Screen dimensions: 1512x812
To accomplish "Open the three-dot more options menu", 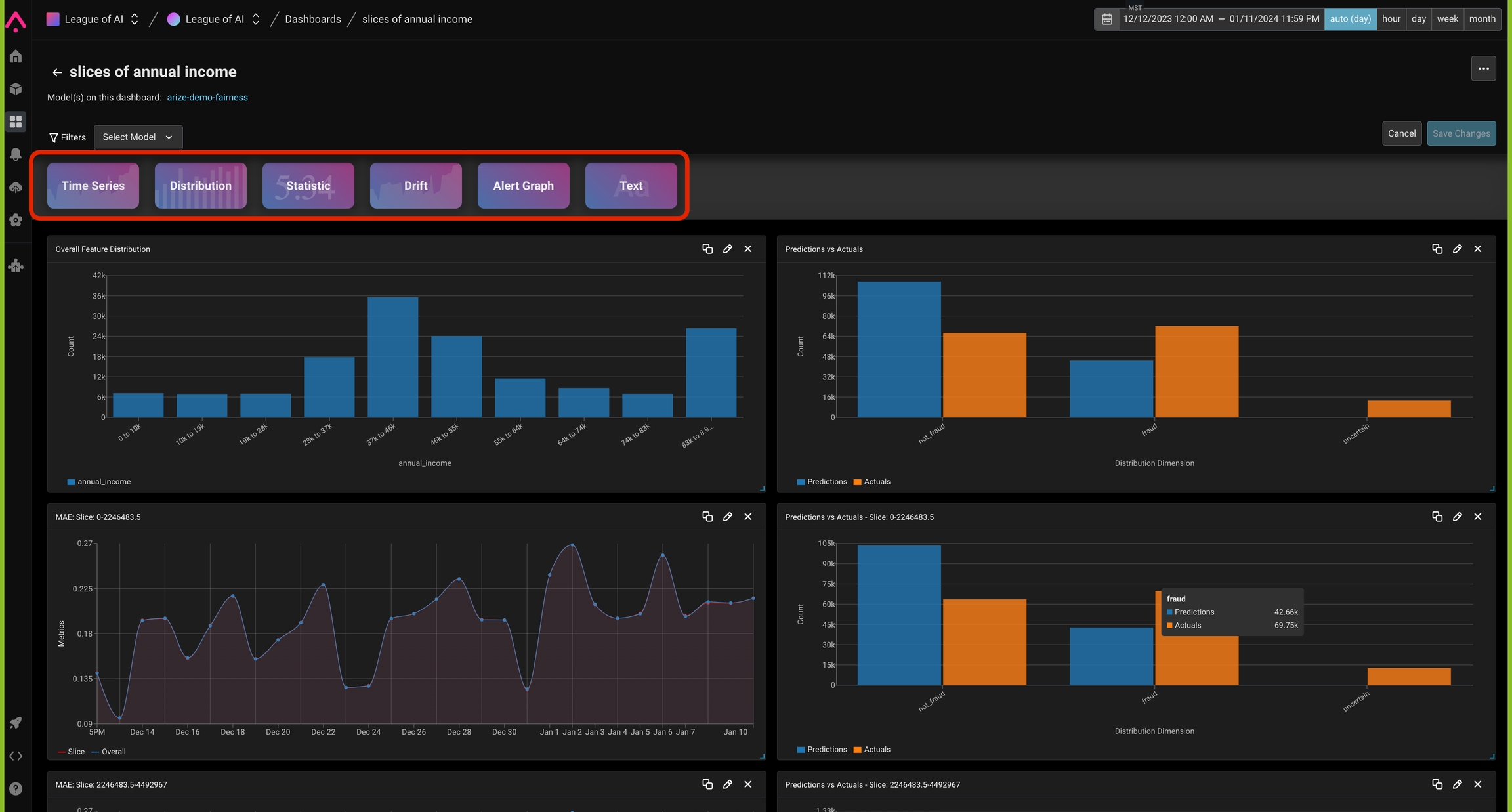I will 1483,68.
